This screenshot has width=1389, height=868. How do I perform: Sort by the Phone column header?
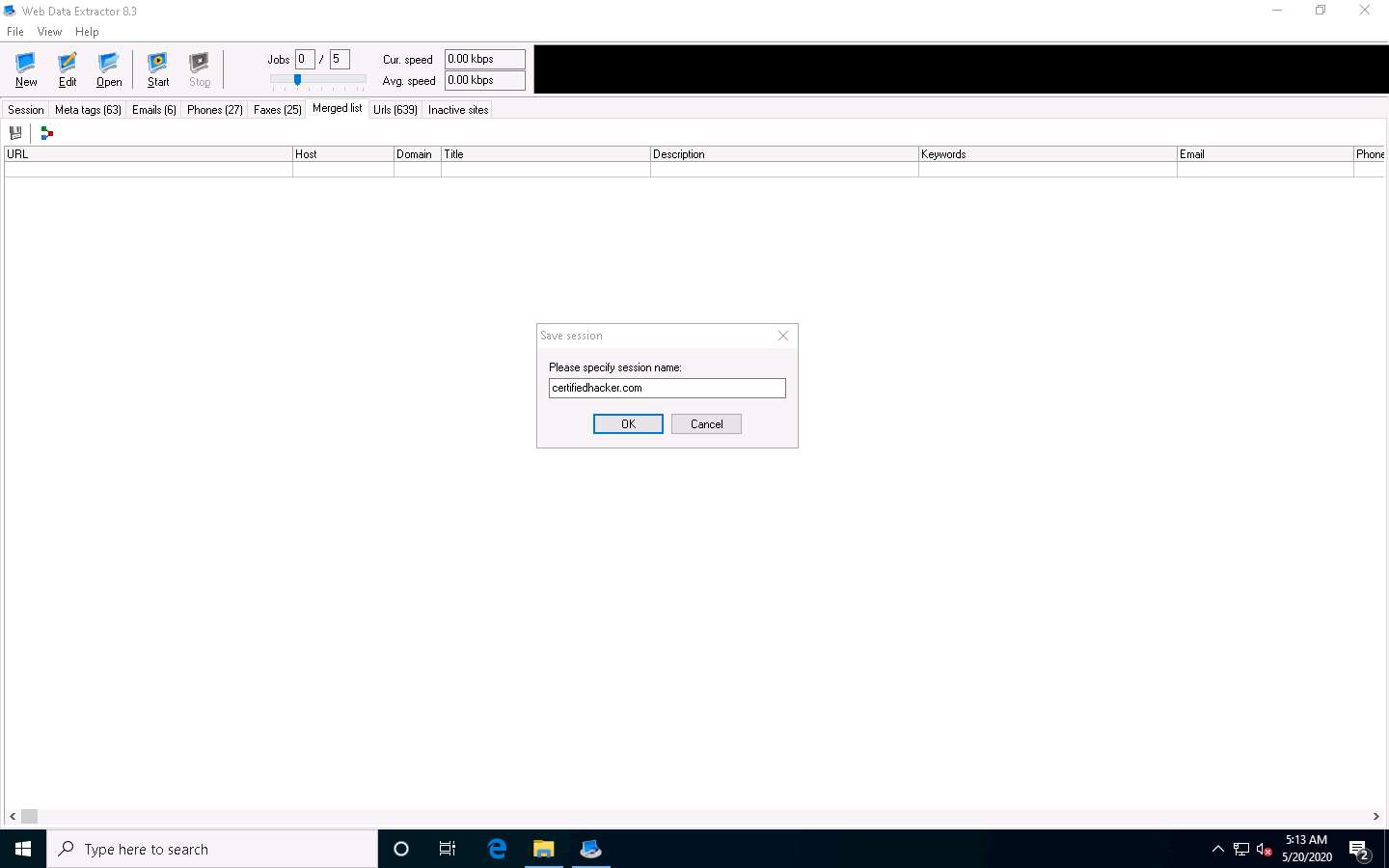pyautogui.click(x=1370, y=154)
